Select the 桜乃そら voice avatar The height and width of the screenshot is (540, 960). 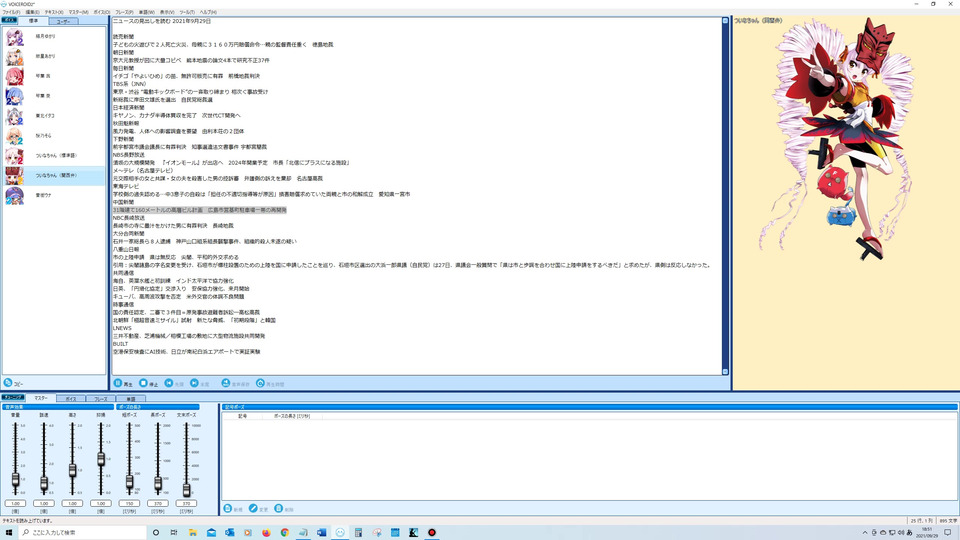(x=15, y=136)
